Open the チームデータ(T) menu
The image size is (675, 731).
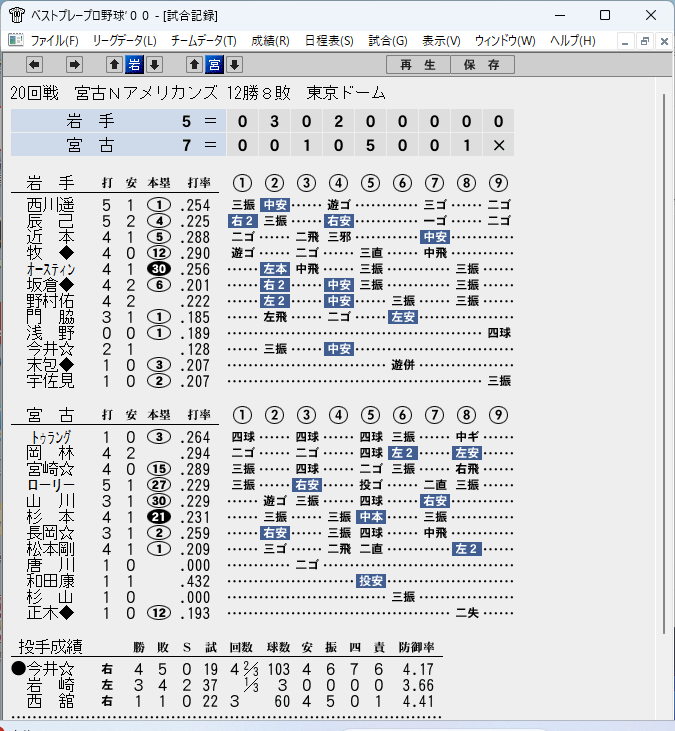[204, 41]
